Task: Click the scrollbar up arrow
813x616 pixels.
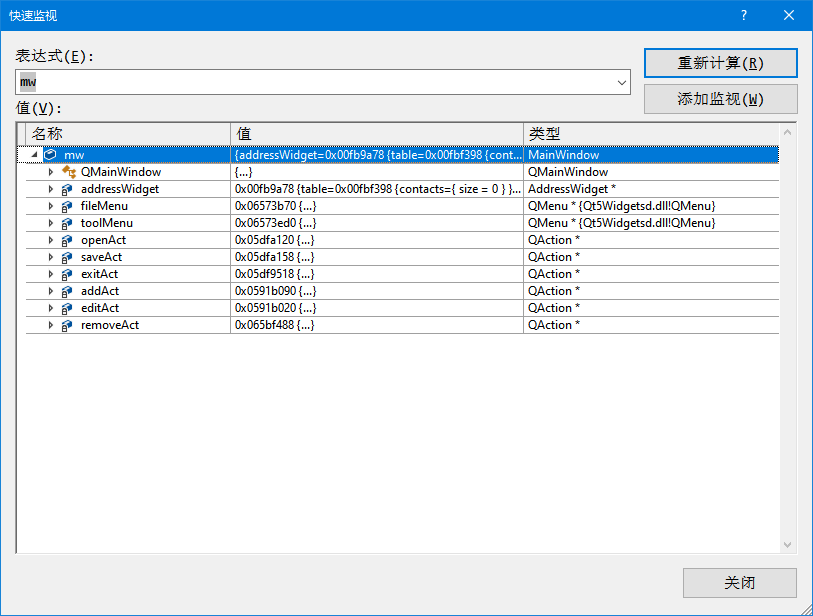Action: [x=788, y=133]
